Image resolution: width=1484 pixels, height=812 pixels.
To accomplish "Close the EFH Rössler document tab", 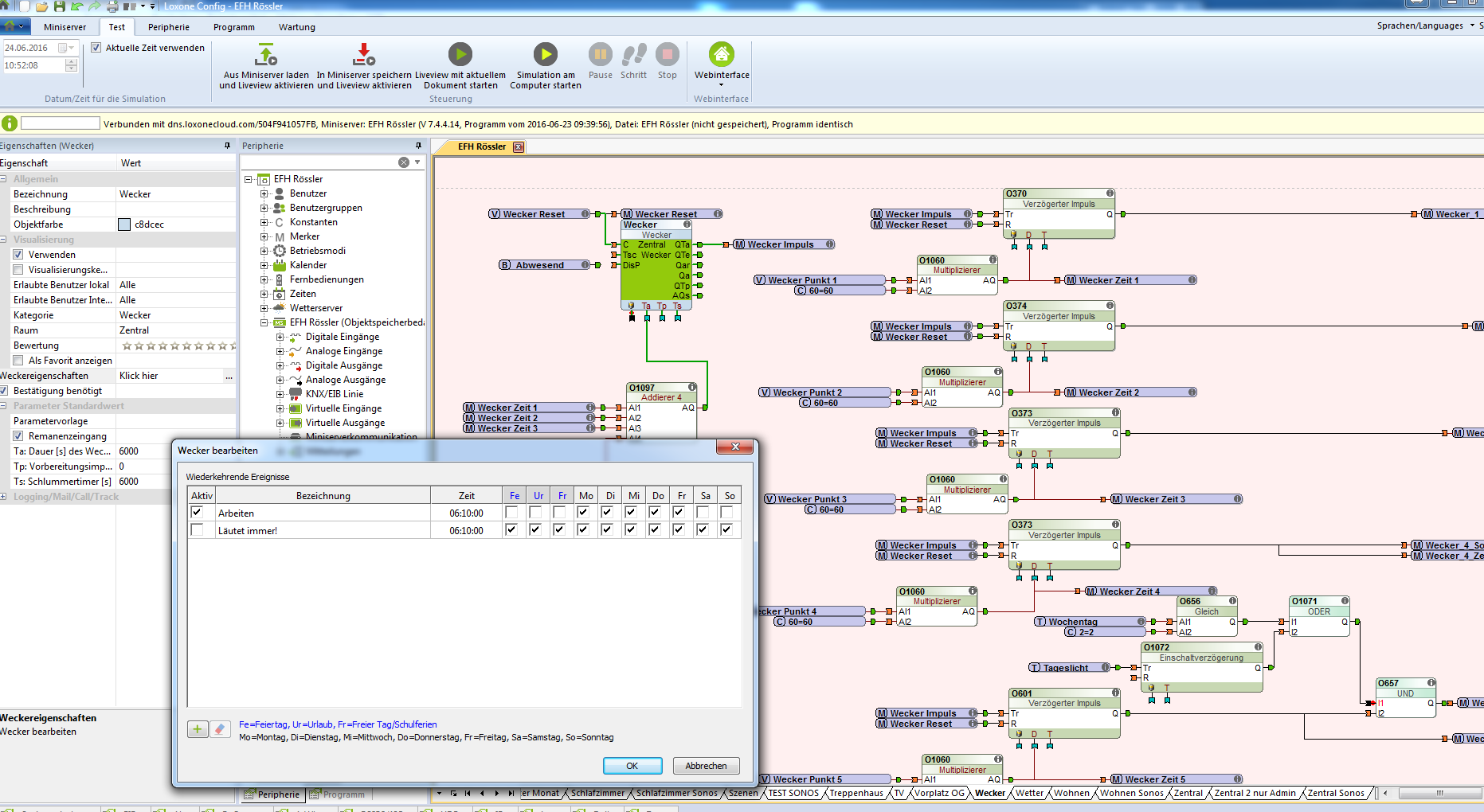I will pos(519,147).
